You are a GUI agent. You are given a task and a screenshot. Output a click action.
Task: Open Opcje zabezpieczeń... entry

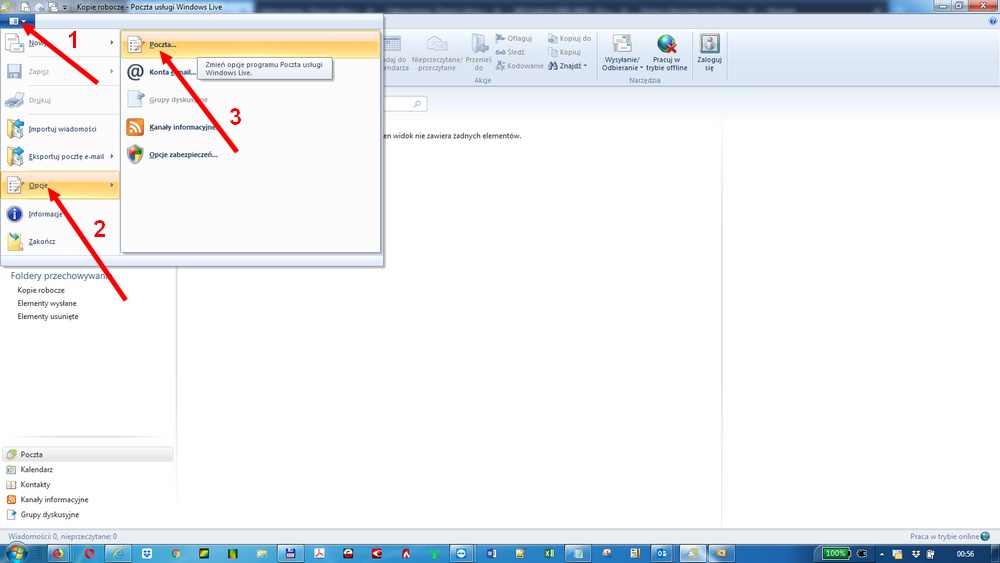click(x=183, y=154)
